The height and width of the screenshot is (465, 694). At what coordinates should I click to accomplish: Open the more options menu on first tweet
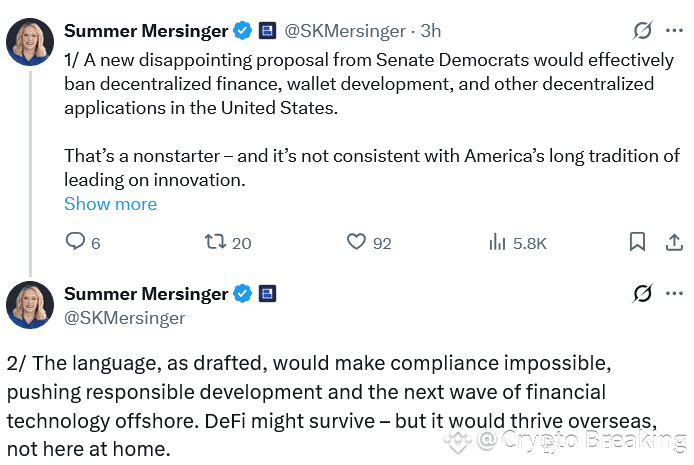[674, 31]
